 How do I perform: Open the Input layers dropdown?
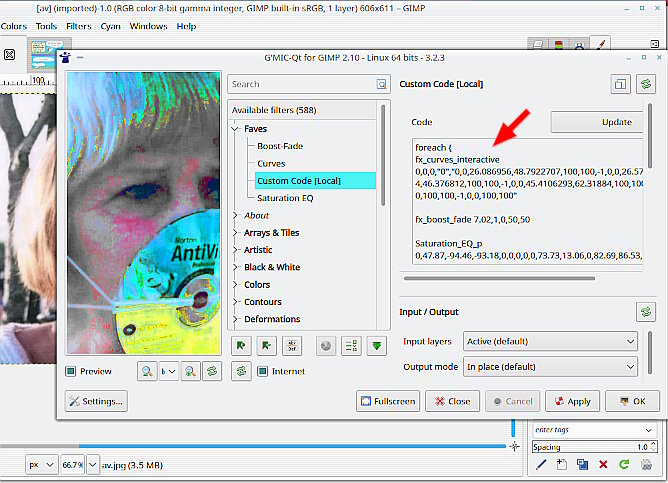[x=550, y=342]
